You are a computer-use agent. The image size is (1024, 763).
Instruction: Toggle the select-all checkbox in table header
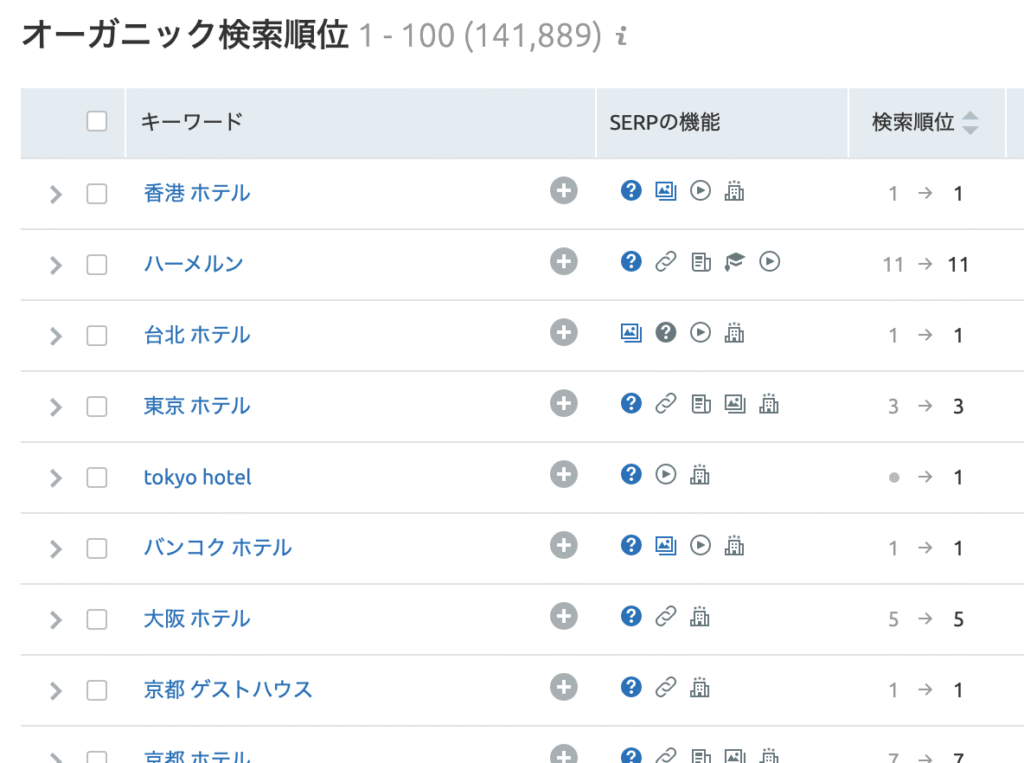(x=97, y=122)
